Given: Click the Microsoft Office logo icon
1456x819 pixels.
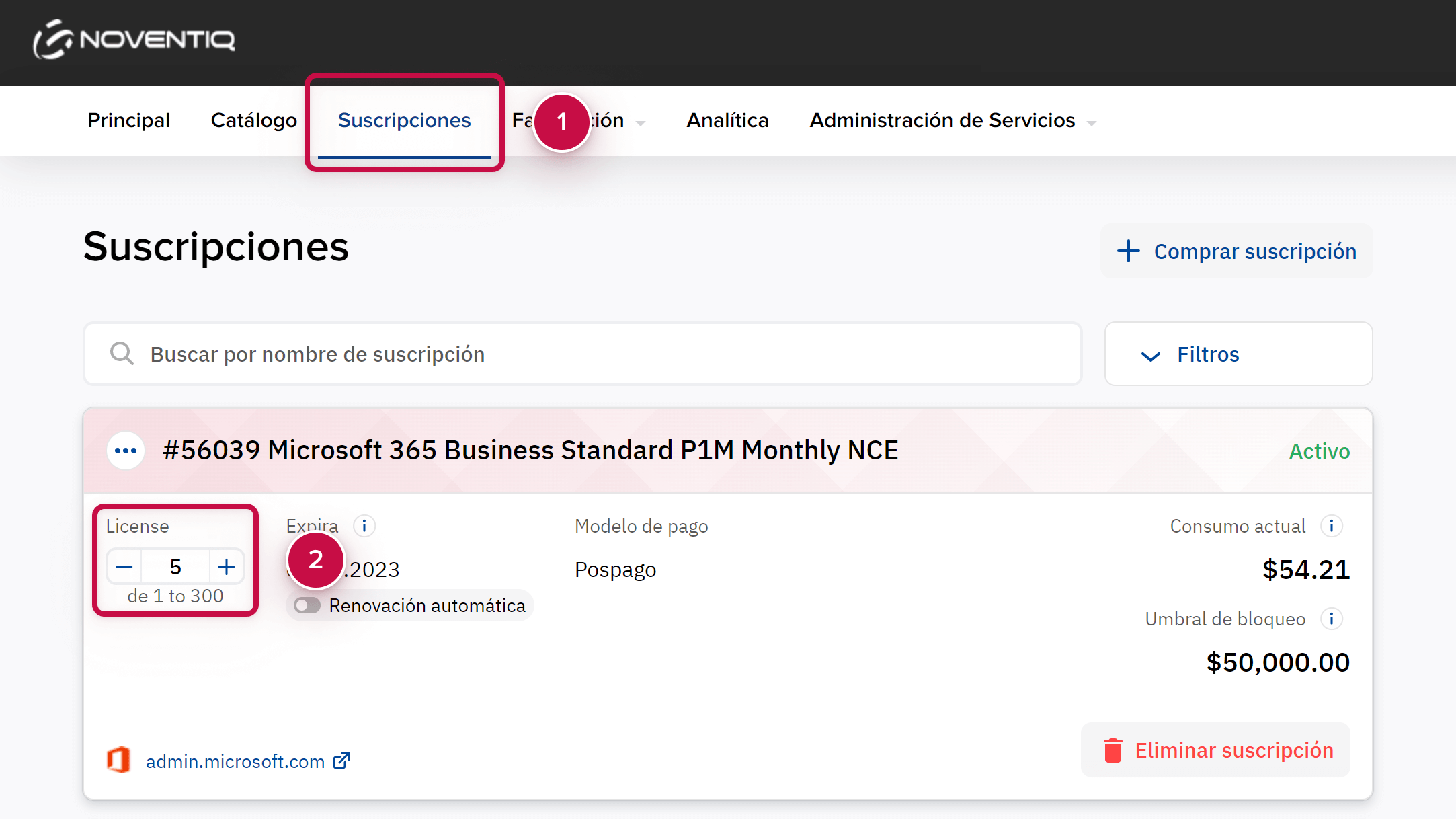Looking at the screenshot, I should (x=118, y=760).
